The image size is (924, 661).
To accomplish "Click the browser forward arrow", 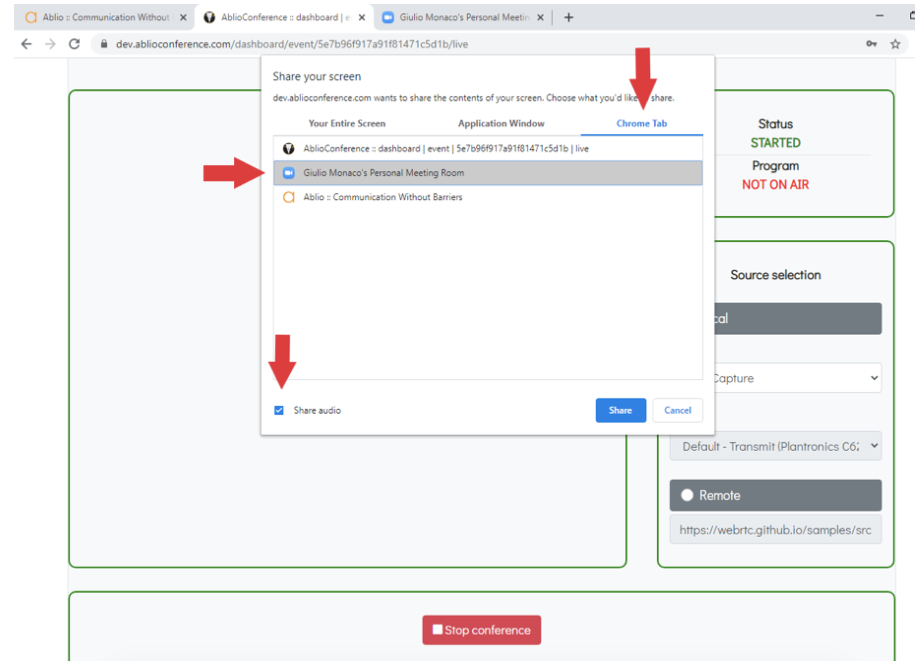I will tap(51, 44).
